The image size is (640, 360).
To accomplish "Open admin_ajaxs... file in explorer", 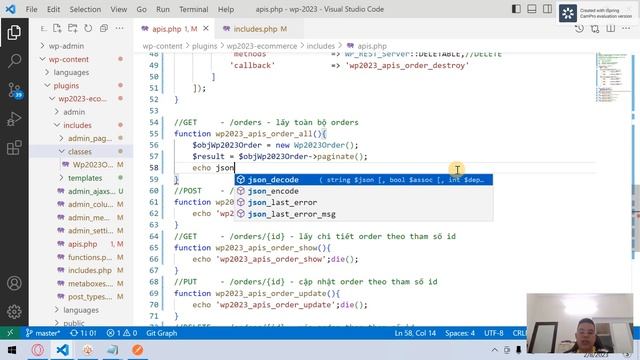I will (x=91, y=191).
